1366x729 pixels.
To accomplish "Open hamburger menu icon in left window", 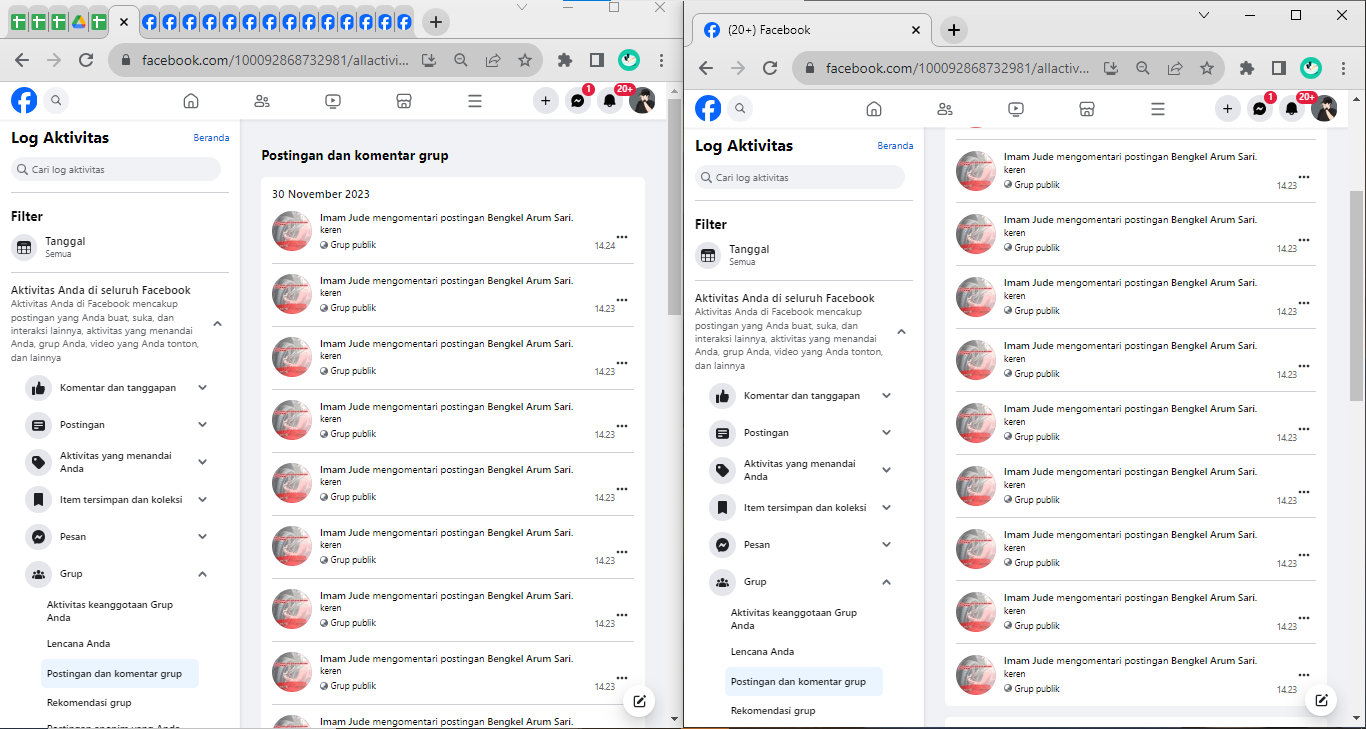I will click(x=475, y=100).
